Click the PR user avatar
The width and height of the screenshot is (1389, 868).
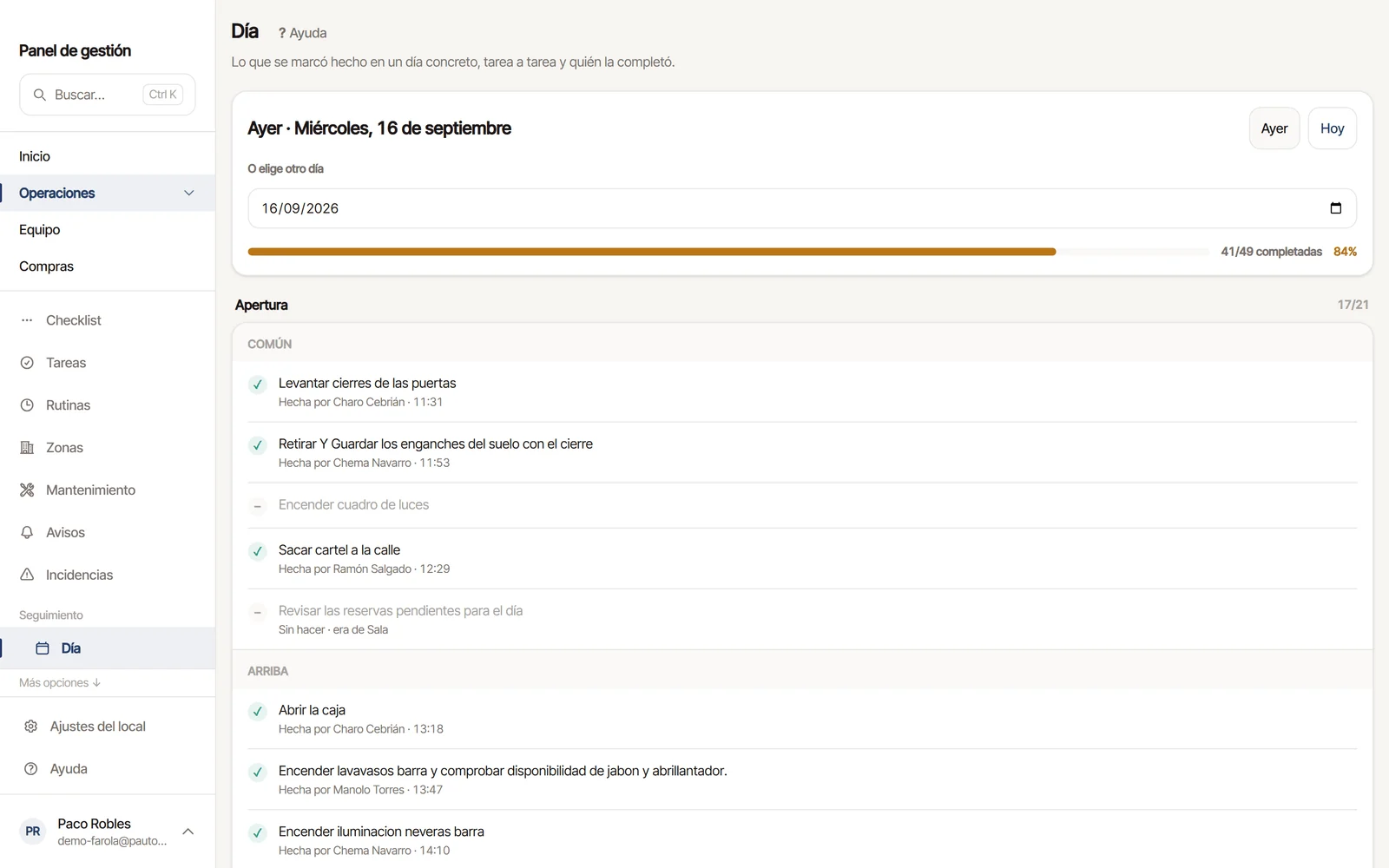(x=33, y=832)
